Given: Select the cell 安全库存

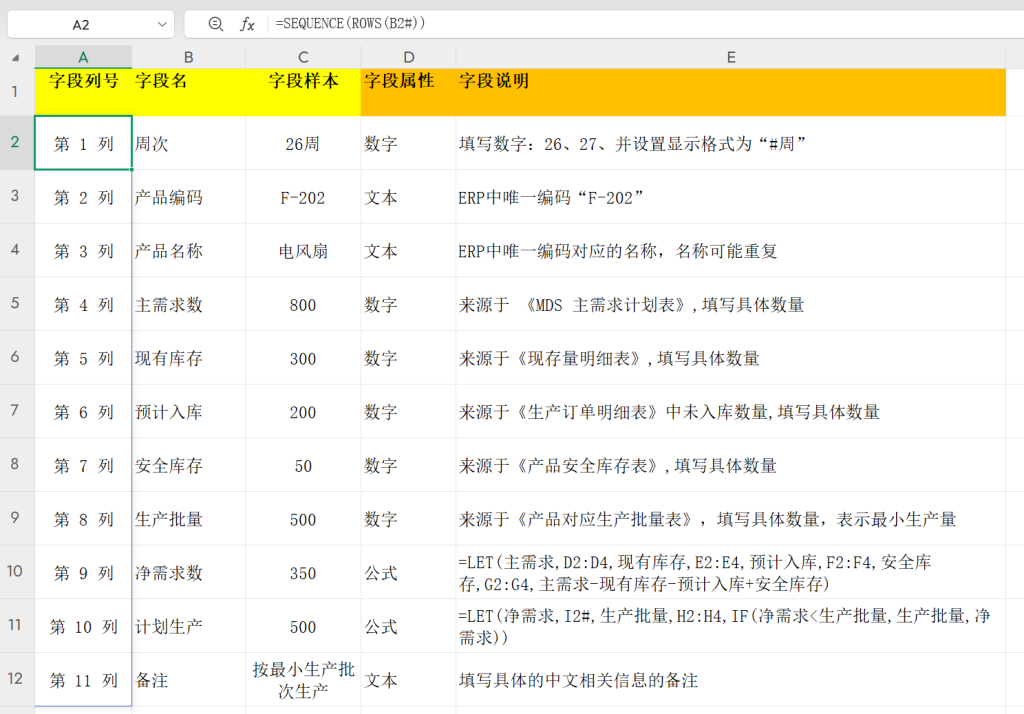Looking at the screenshot, I should (x=189, y=465).
